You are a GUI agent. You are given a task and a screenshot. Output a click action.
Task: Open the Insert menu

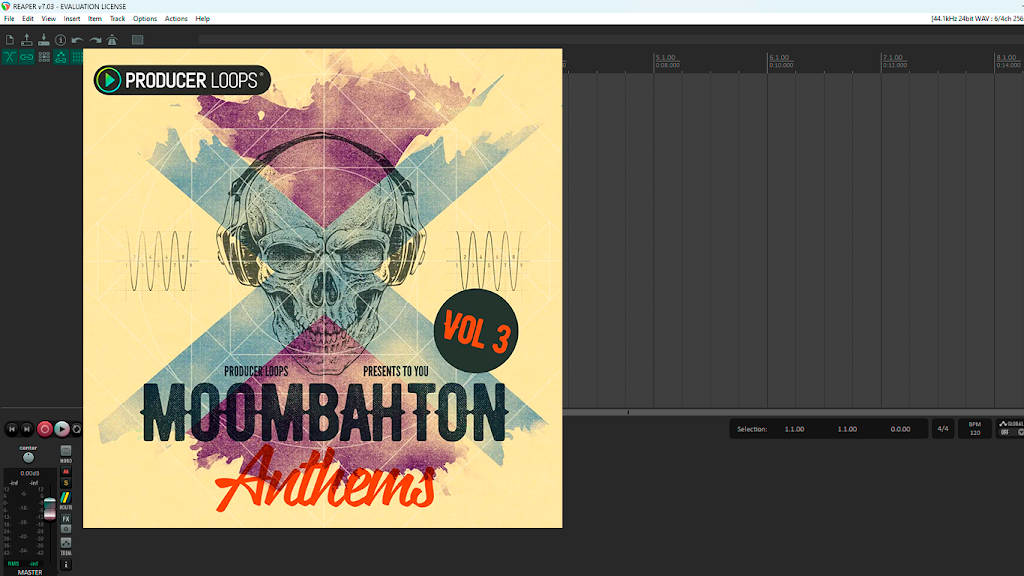[72, 19]
